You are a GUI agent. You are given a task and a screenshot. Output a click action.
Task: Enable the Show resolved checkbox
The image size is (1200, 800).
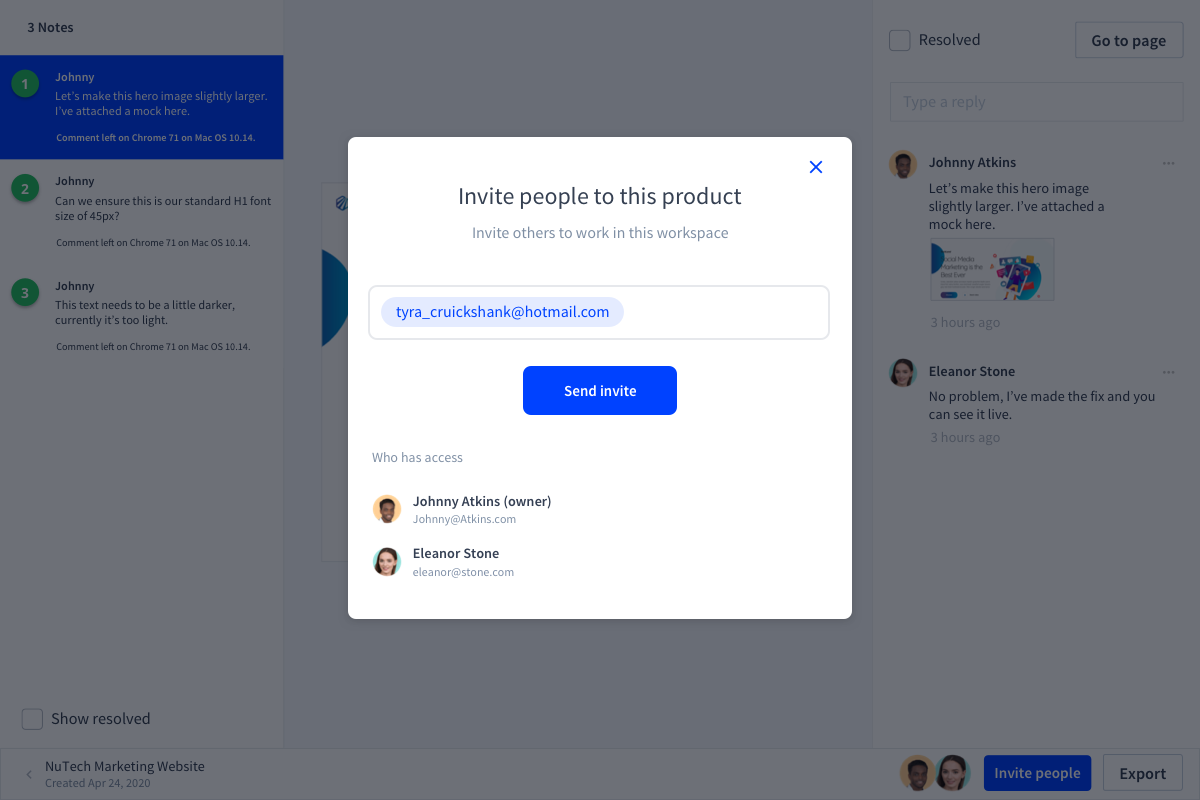33,719
